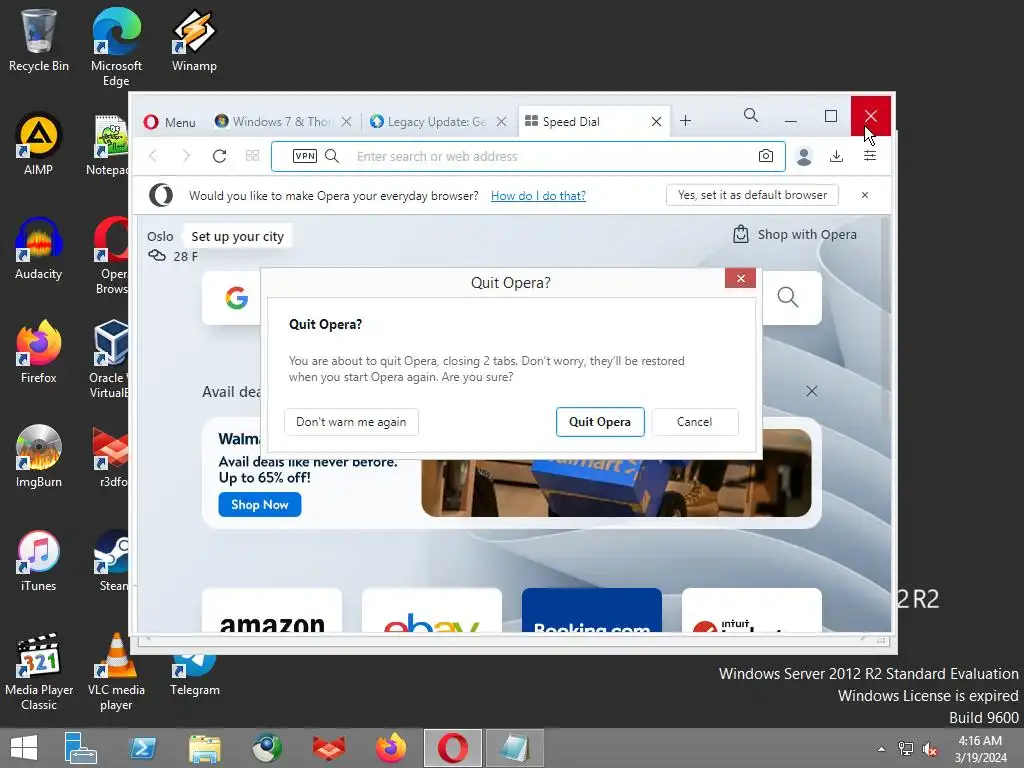Image resolution: width=1024 pixels, height=768 pixels.
Task: Open a new tab with plus button
Action: [x=685, y=121]
